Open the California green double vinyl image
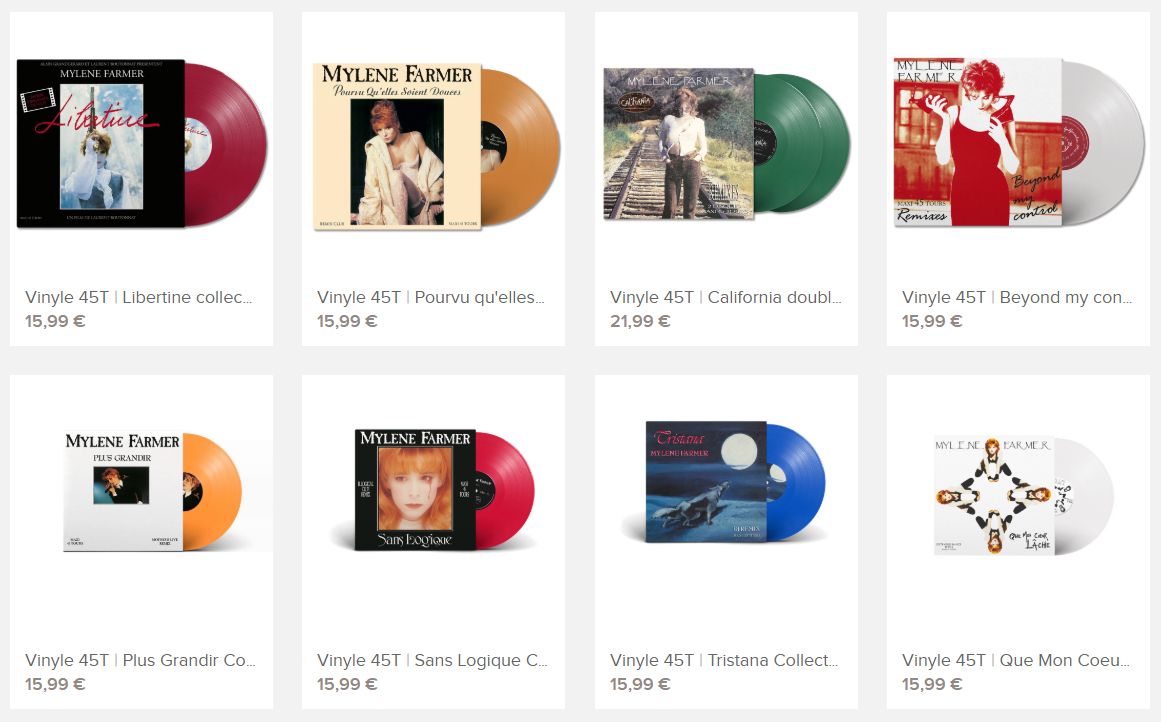The height and width of the screenshot is (722, 1161). click(726, 144)
